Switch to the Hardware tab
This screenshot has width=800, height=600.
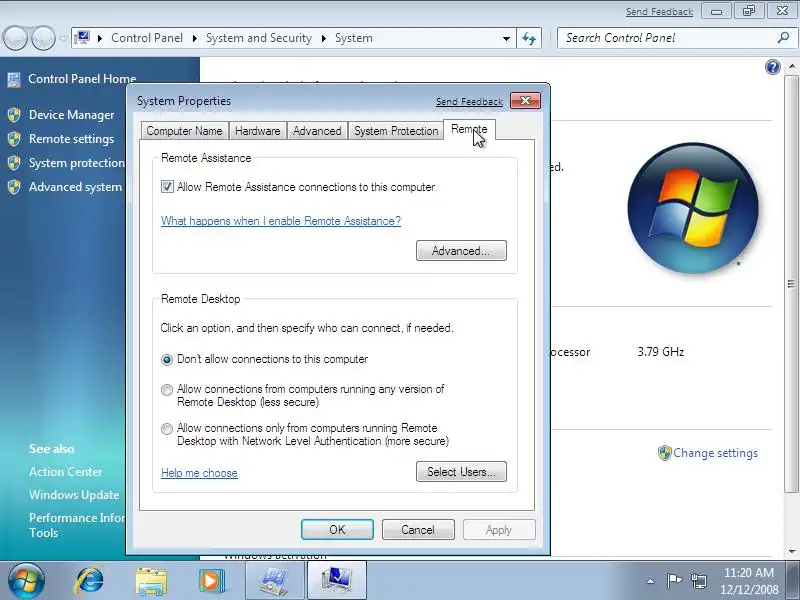pos(258,131)
